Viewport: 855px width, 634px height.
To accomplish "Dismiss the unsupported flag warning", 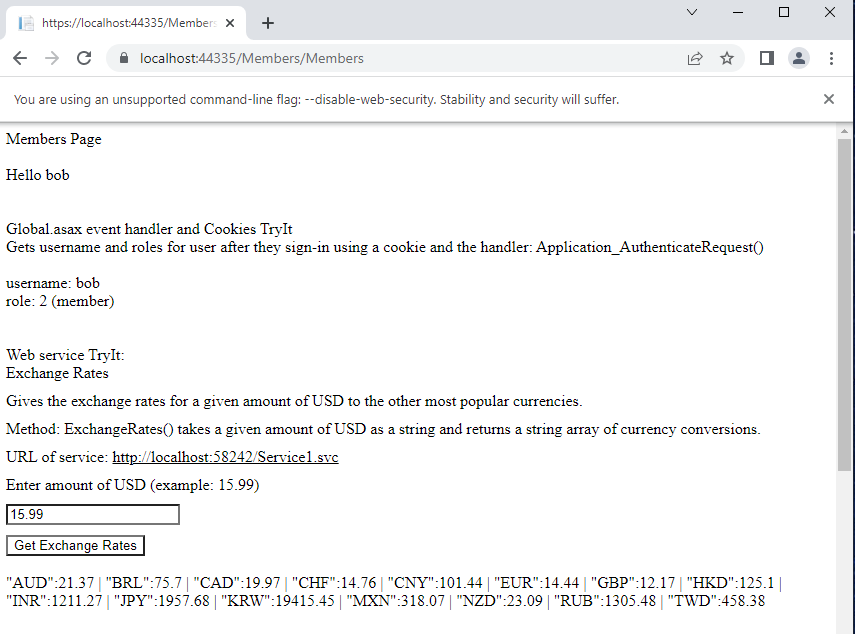I will pos(829,99).
